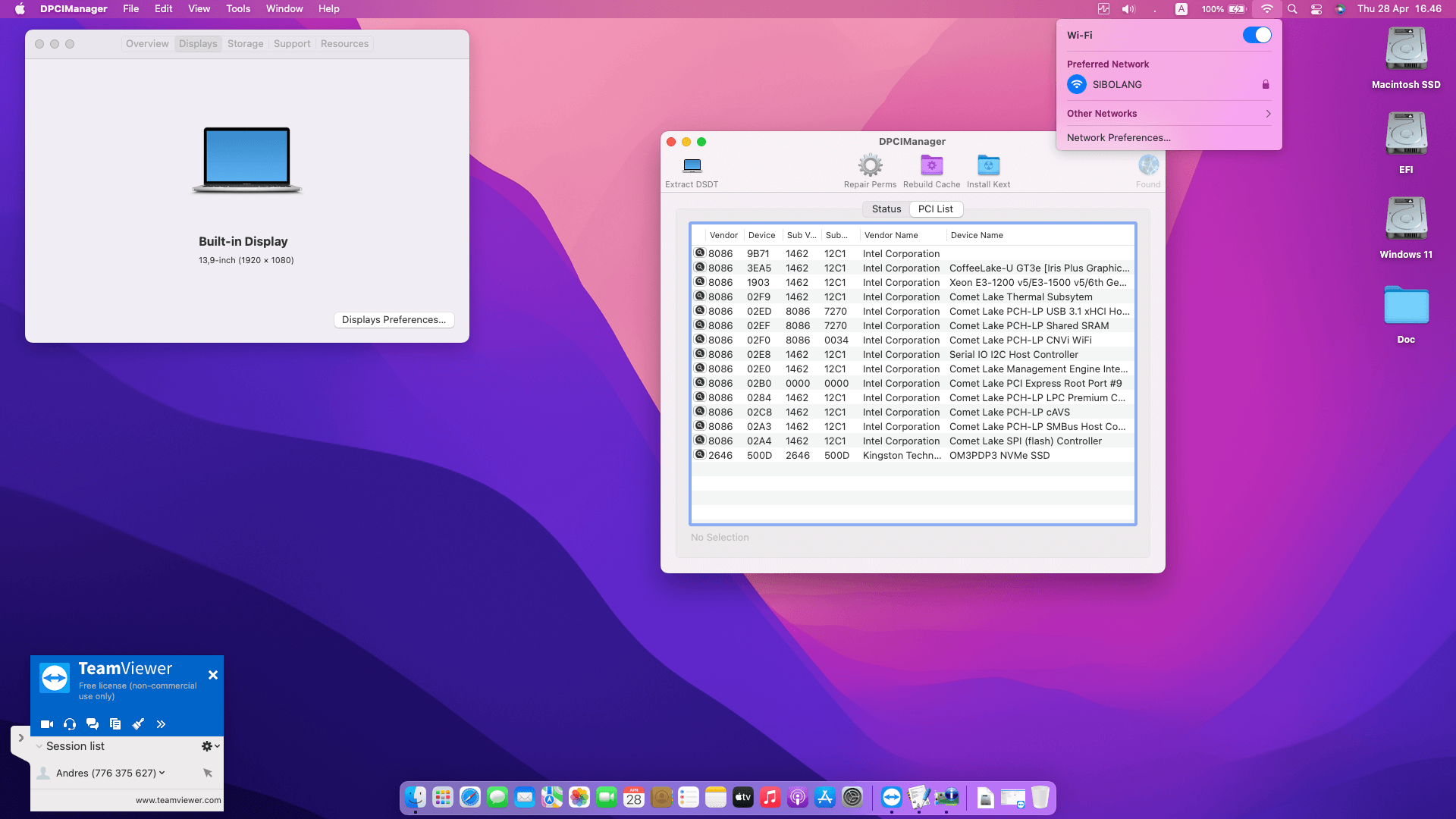Open App Store in the Dock

coord(825,797)
